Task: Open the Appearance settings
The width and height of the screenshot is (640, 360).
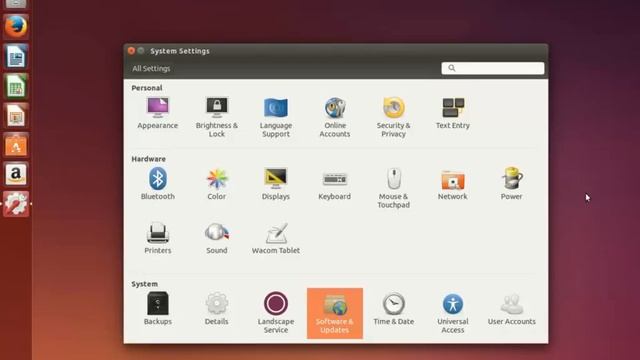Action: pyautogui.click(x=158, y=113)
